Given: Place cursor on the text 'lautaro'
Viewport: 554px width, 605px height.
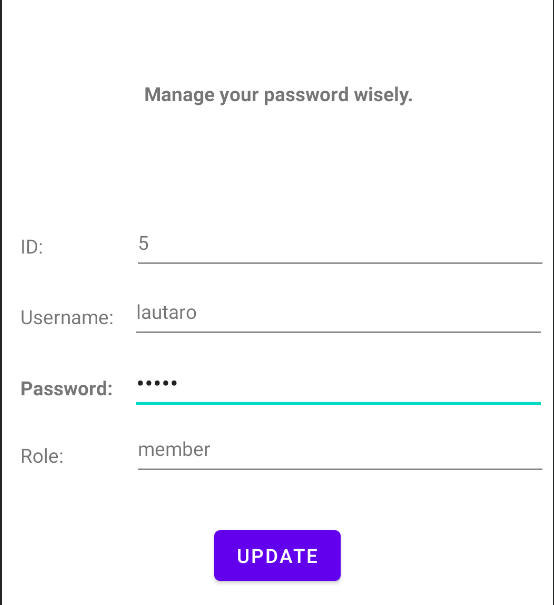Looking at the screenshot, I should click(x=167, y=313).
